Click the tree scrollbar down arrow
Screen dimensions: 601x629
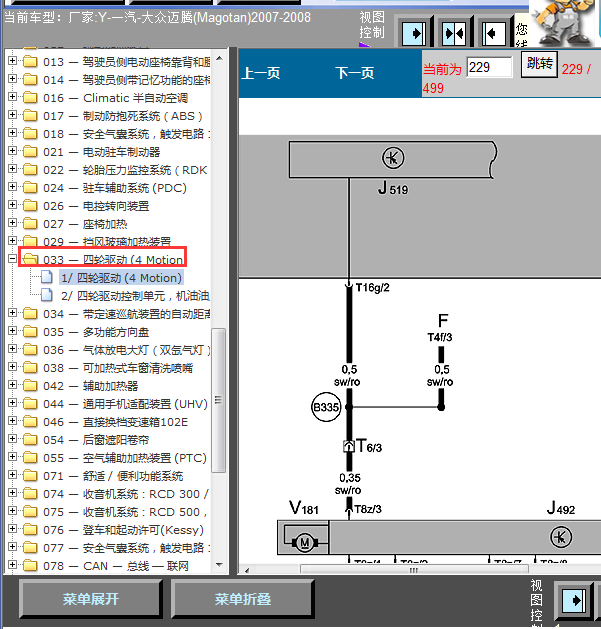coord(219,564)
